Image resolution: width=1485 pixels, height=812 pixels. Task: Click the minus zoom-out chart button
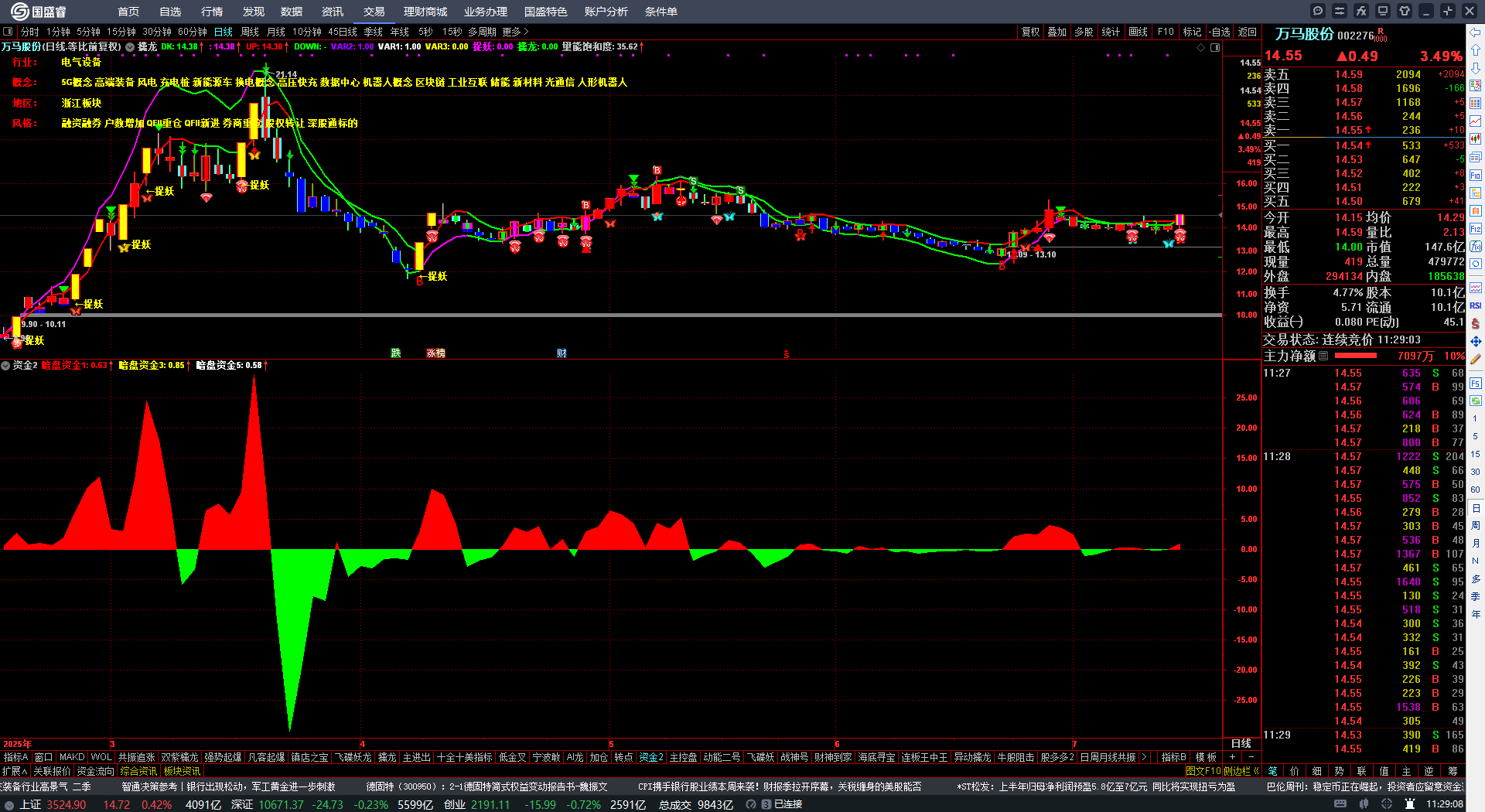(x=1251, y=757)
